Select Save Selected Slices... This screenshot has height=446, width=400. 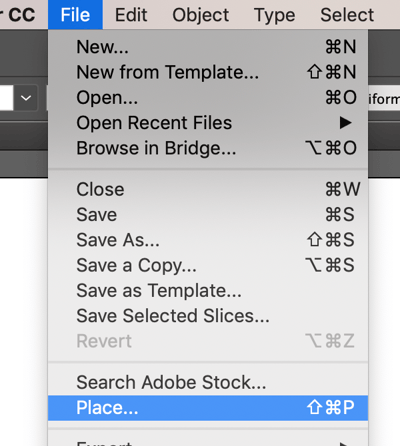point(208,316)
